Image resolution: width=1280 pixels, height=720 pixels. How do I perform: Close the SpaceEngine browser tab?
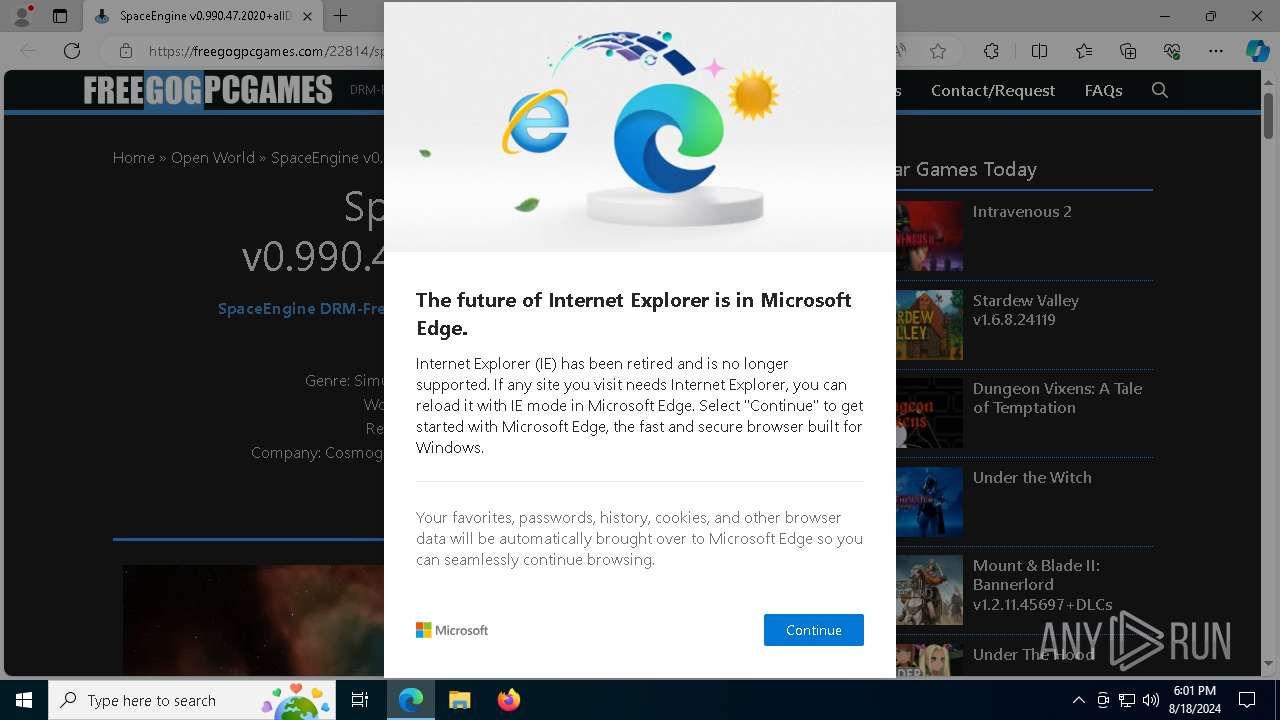[x=307, y=16]
